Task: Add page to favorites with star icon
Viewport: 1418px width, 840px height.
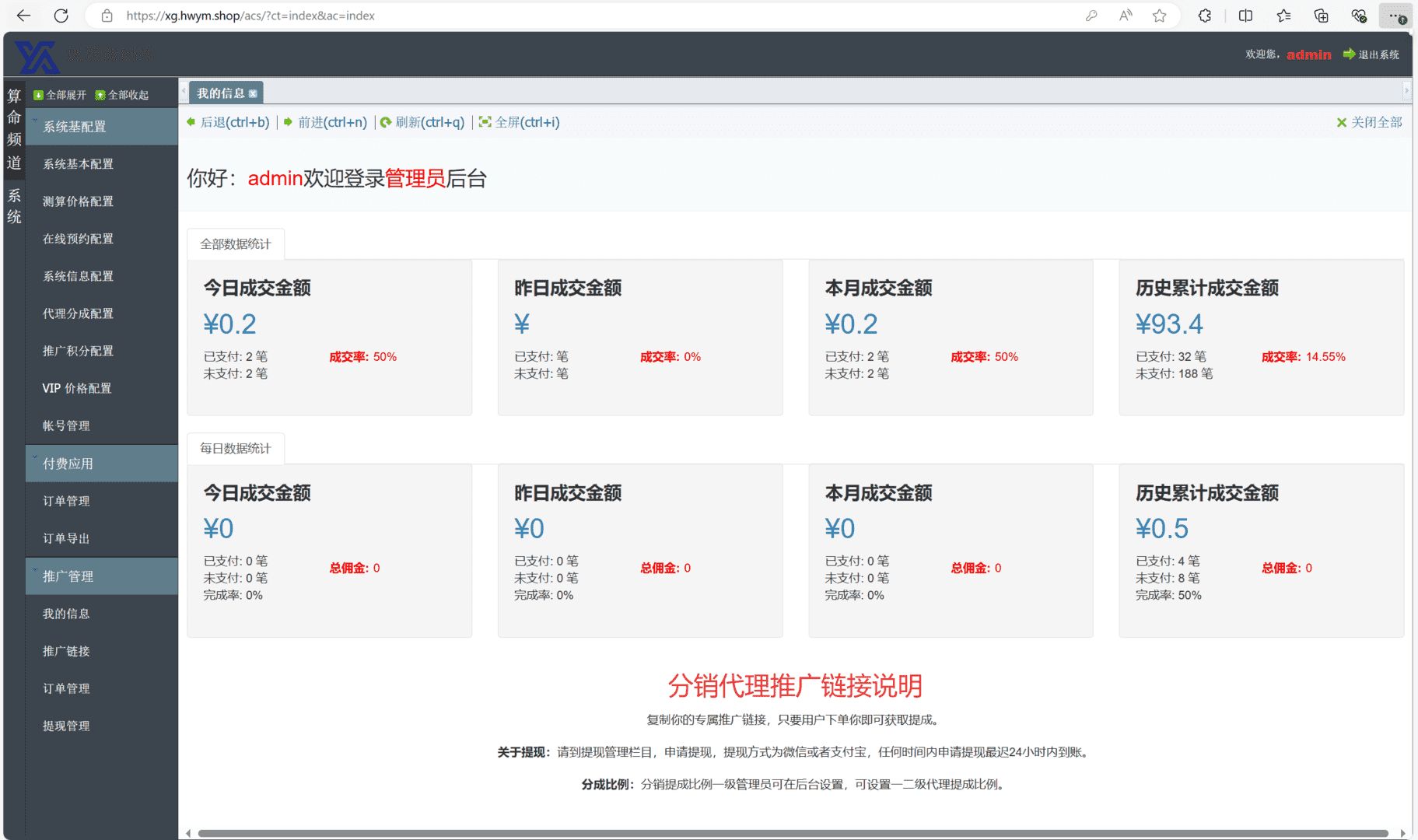Action: click(x=1159, y=16)
